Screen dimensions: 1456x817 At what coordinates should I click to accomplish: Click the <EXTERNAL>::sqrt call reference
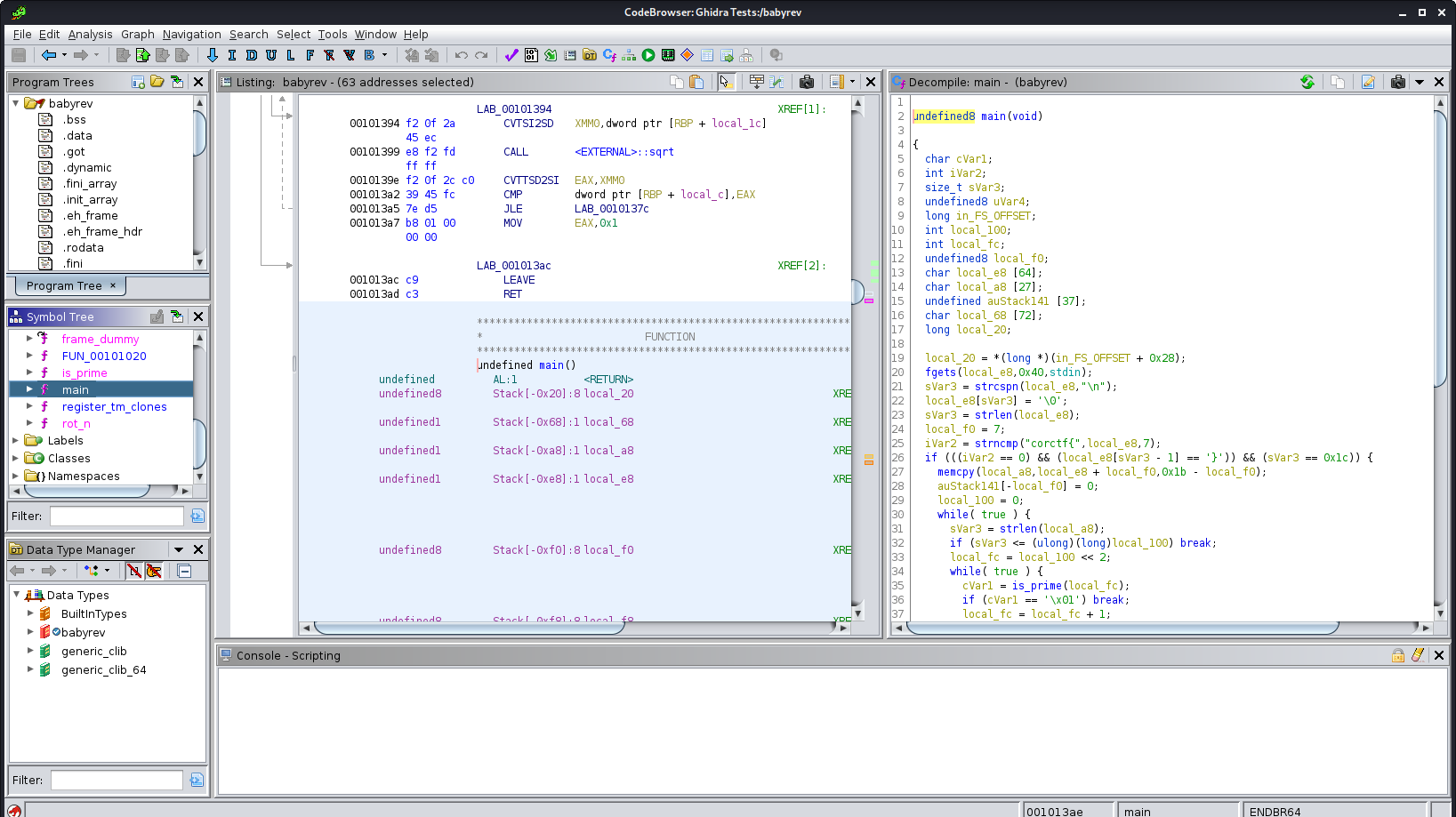click(624, 152)
